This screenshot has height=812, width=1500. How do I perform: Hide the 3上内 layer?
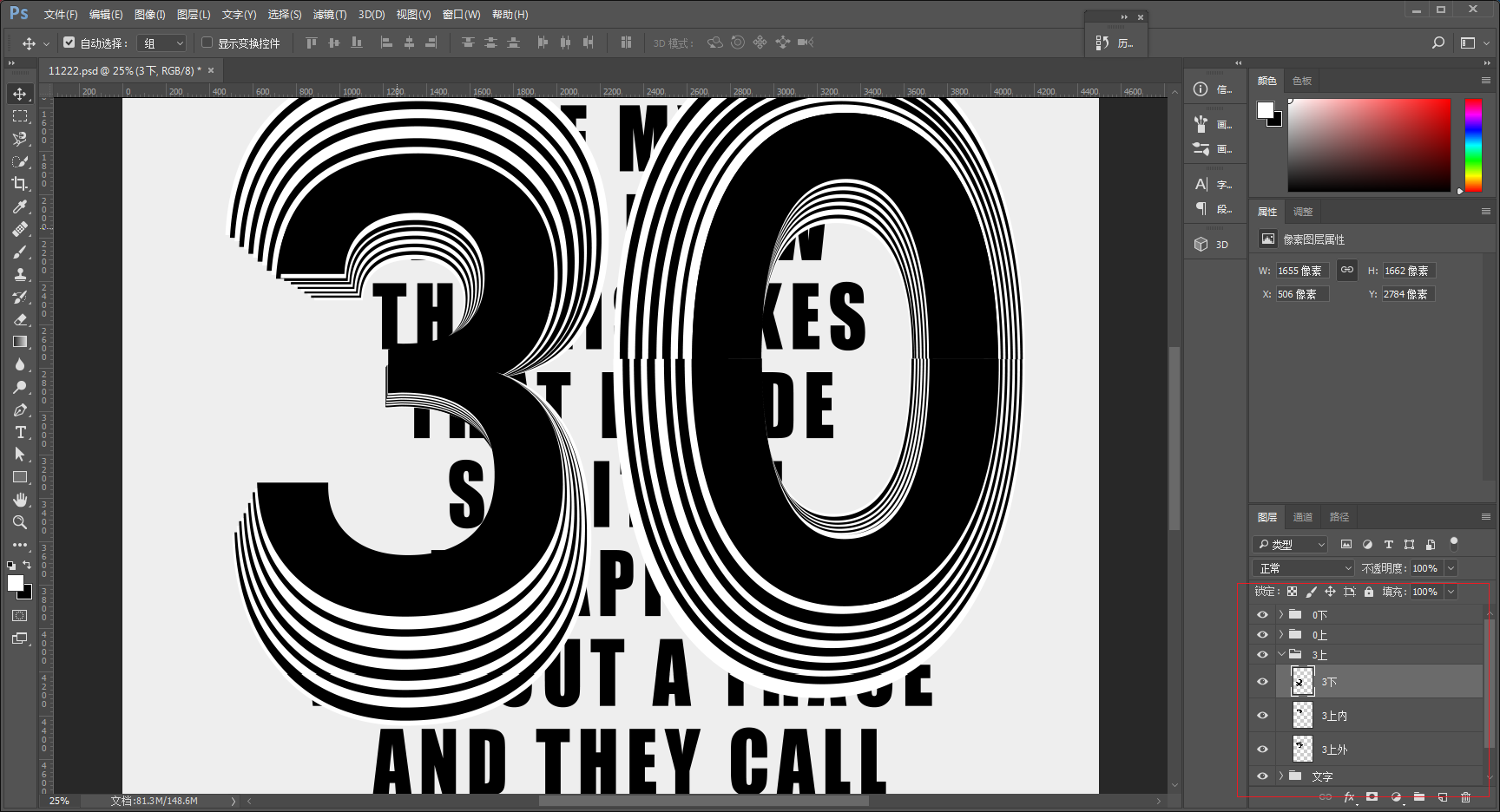pos(1262,716)
